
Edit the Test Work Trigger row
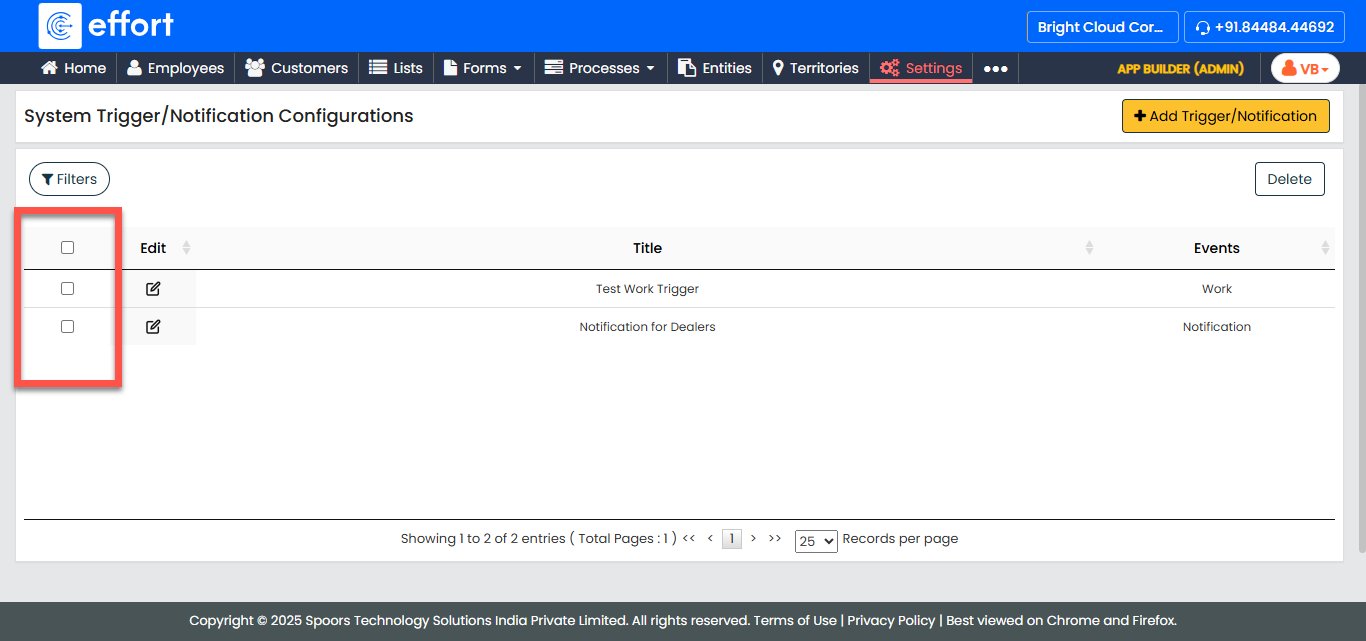pyautogui.click(x=153, y=289)
